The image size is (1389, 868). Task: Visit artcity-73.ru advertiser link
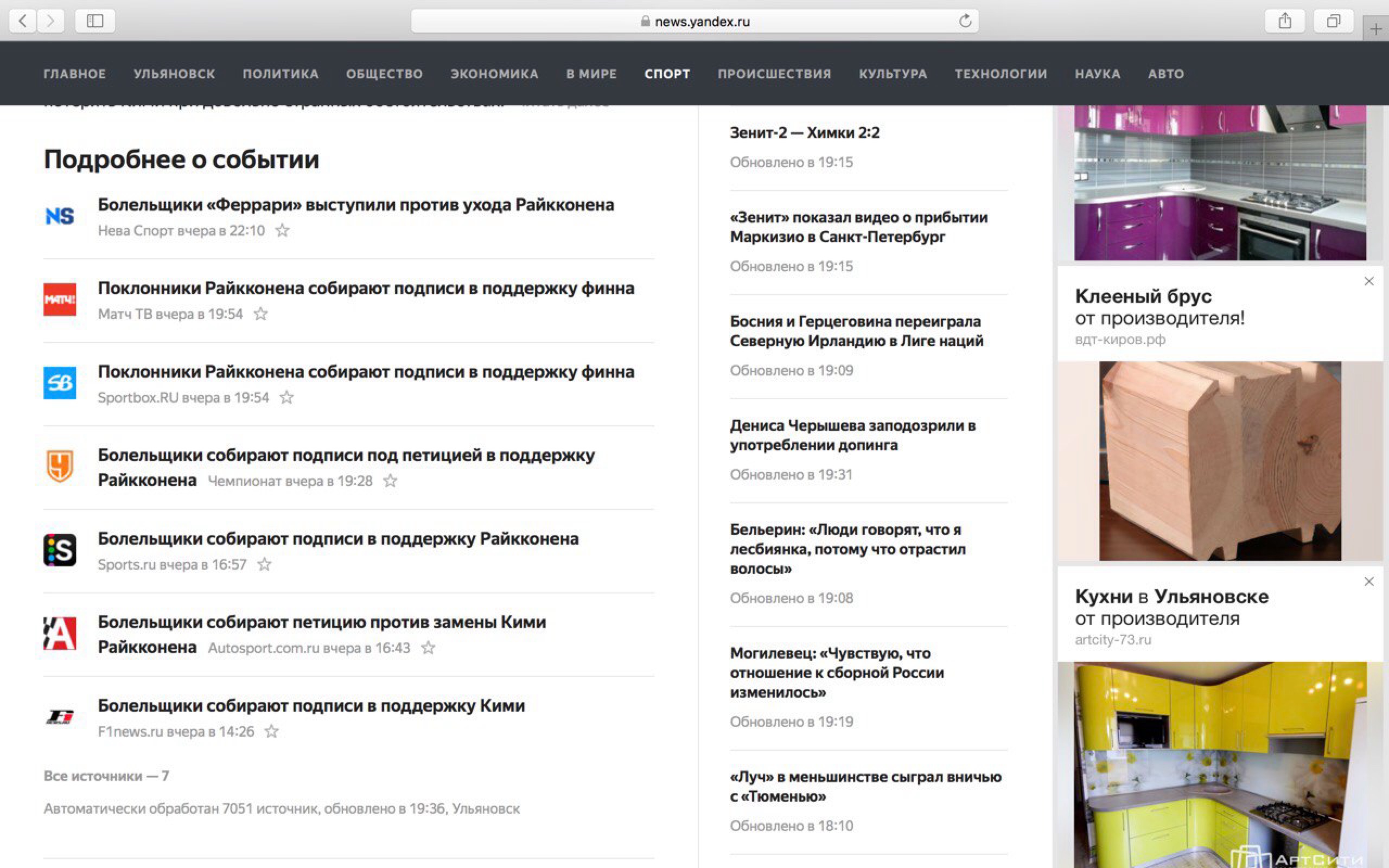click(x=1113, y=640)
